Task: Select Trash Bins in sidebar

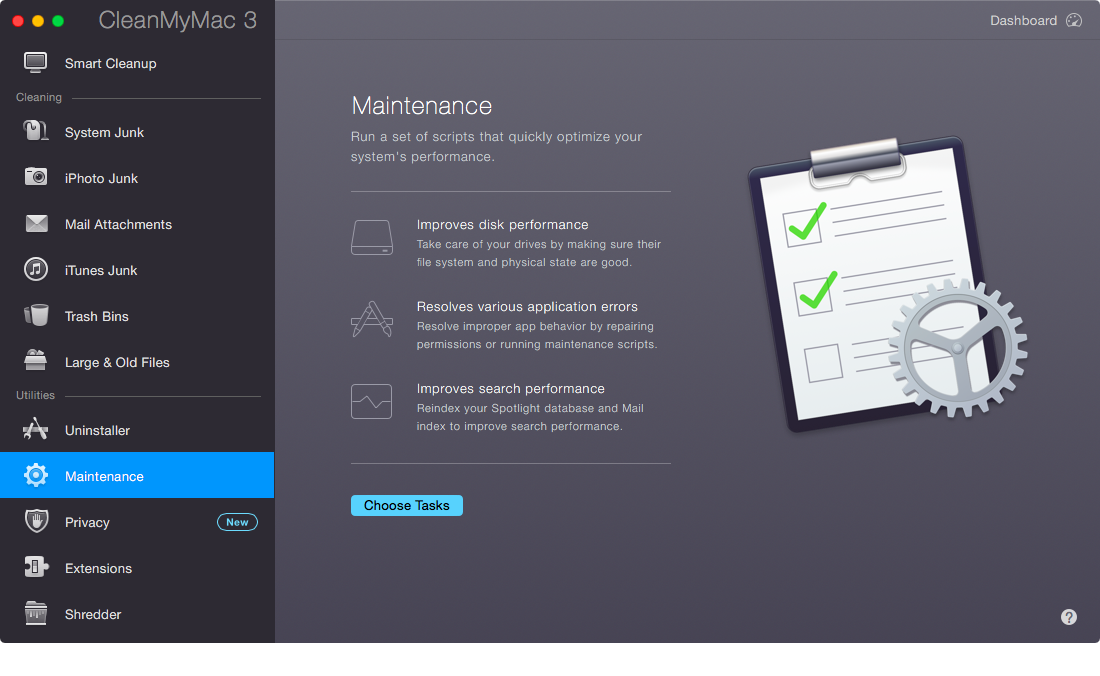Action: tap(137, 316)
